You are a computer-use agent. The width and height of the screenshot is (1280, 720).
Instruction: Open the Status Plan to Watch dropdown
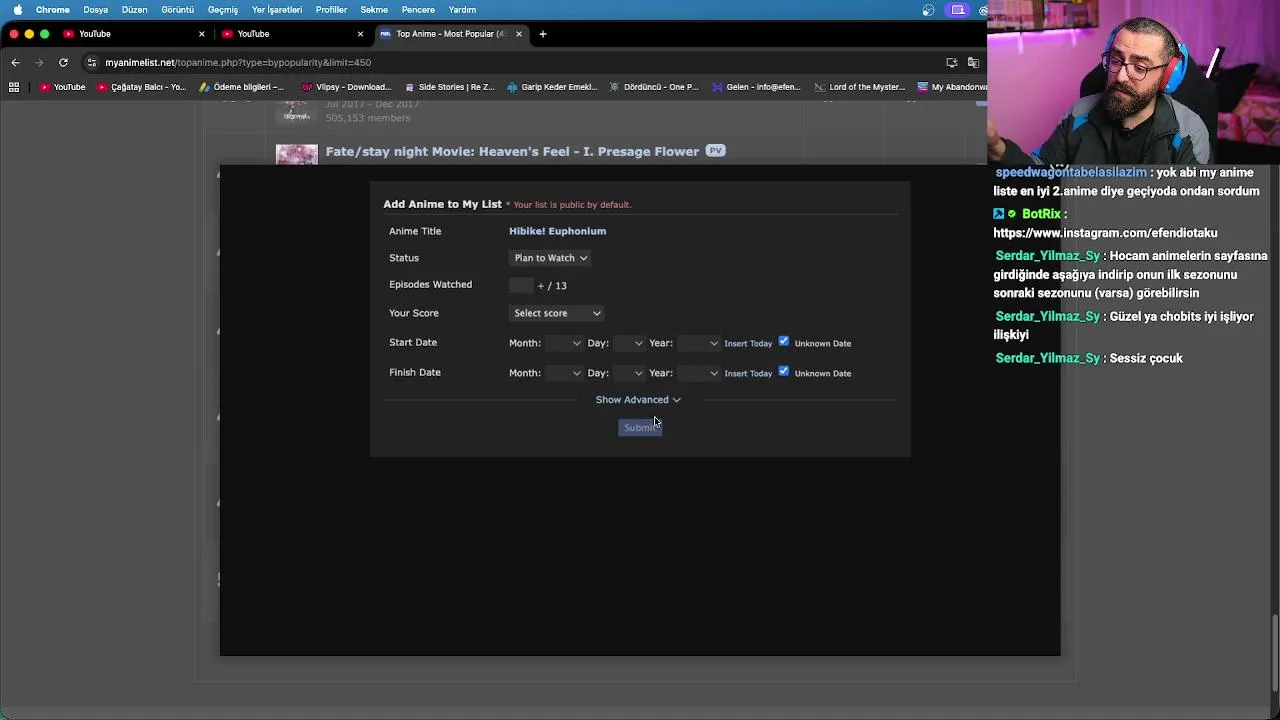[x=550, y=258]
